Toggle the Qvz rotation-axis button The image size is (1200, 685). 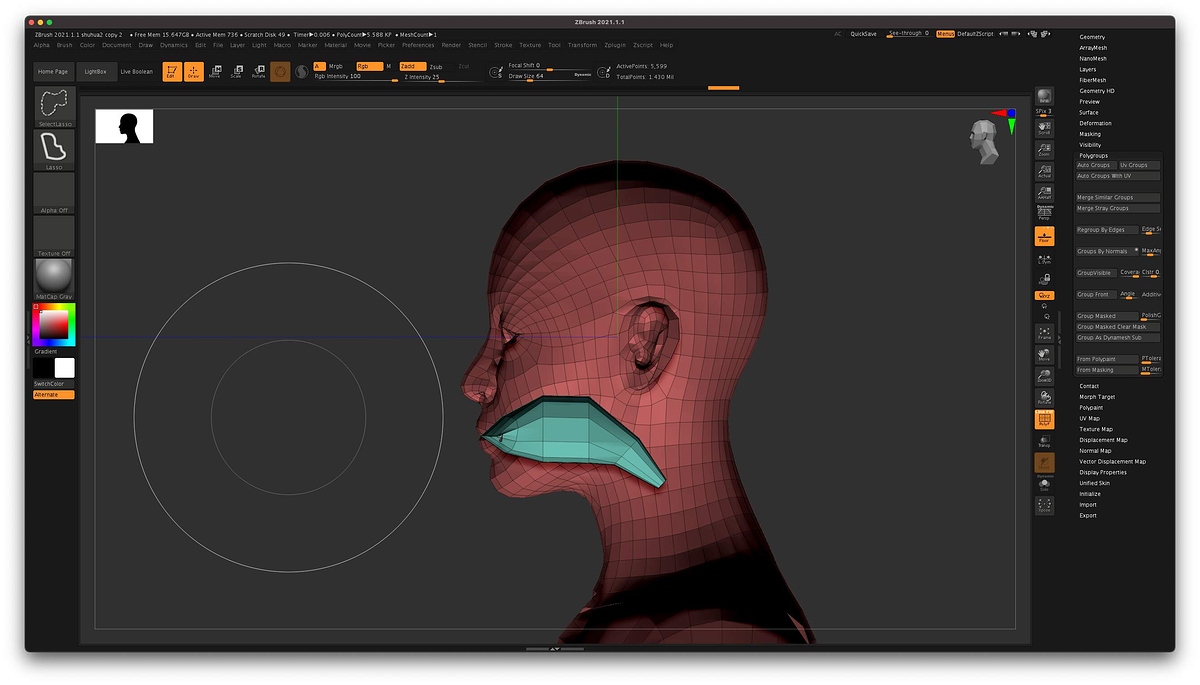(x=1044, y=295)
